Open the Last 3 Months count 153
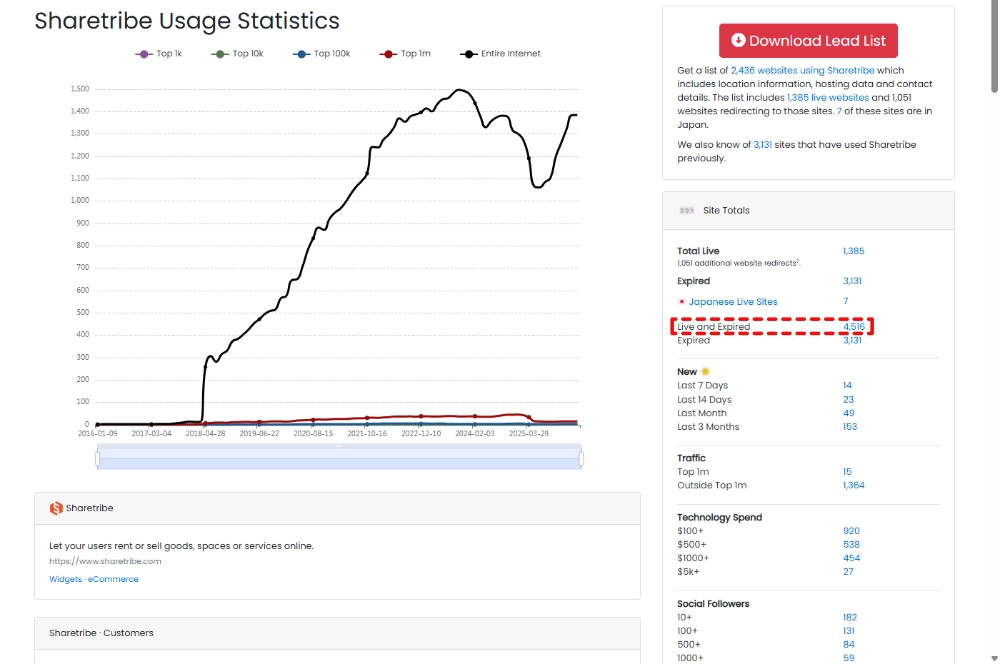 pyautogui.click(x=850, y=427)
